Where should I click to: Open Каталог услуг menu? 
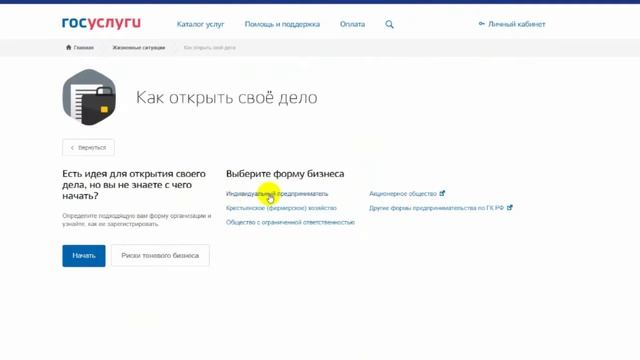tap(200, 24)
